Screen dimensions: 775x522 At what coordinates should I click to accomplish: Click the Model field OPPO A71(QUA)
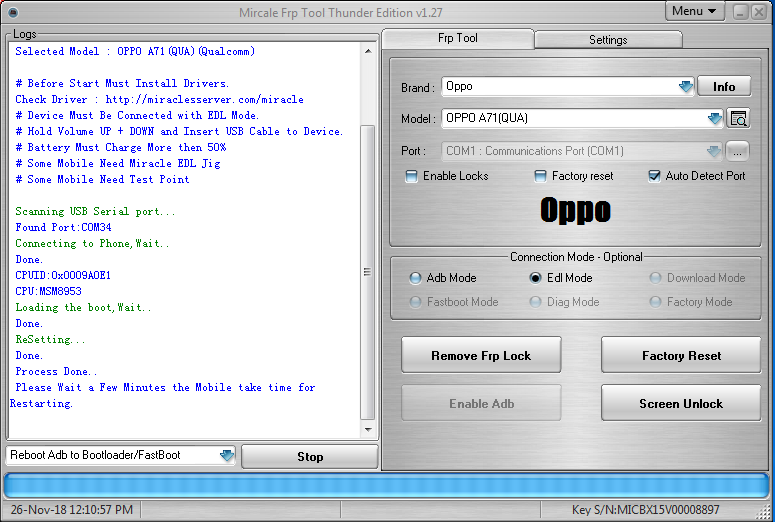tap(582, 118)
